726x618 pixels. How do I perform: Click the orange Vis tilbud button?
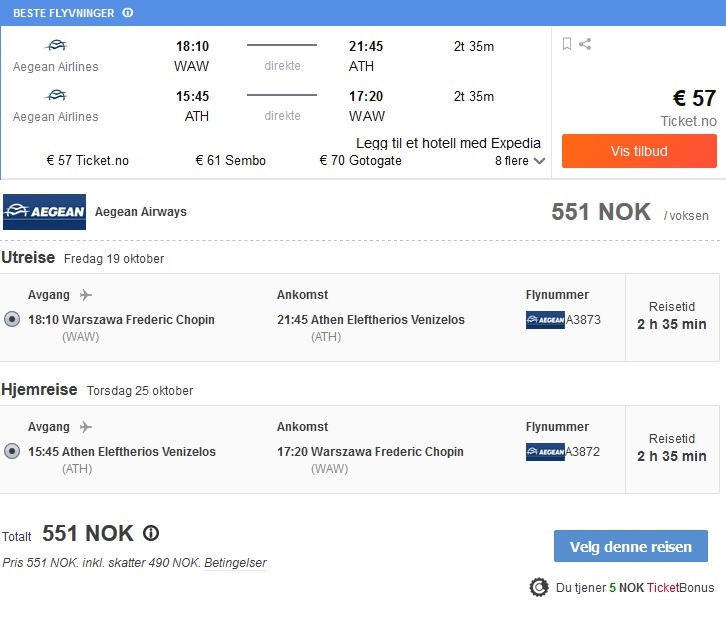coord(639,151)
